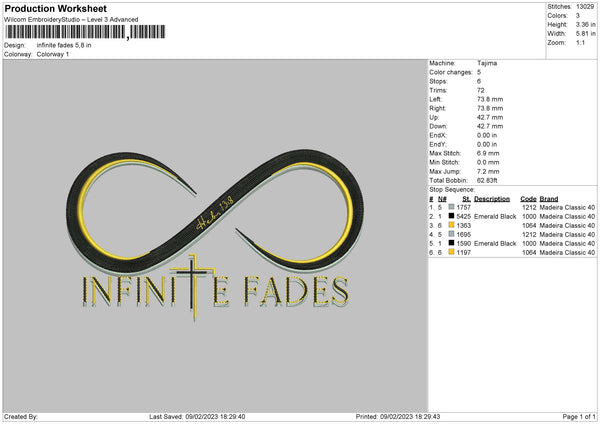Image resolution: width=600 pixels, height=424 pixels.
Task: Click the Last Saved timestamp in footer
Action: pyautogui.click(x=196, y=416)
